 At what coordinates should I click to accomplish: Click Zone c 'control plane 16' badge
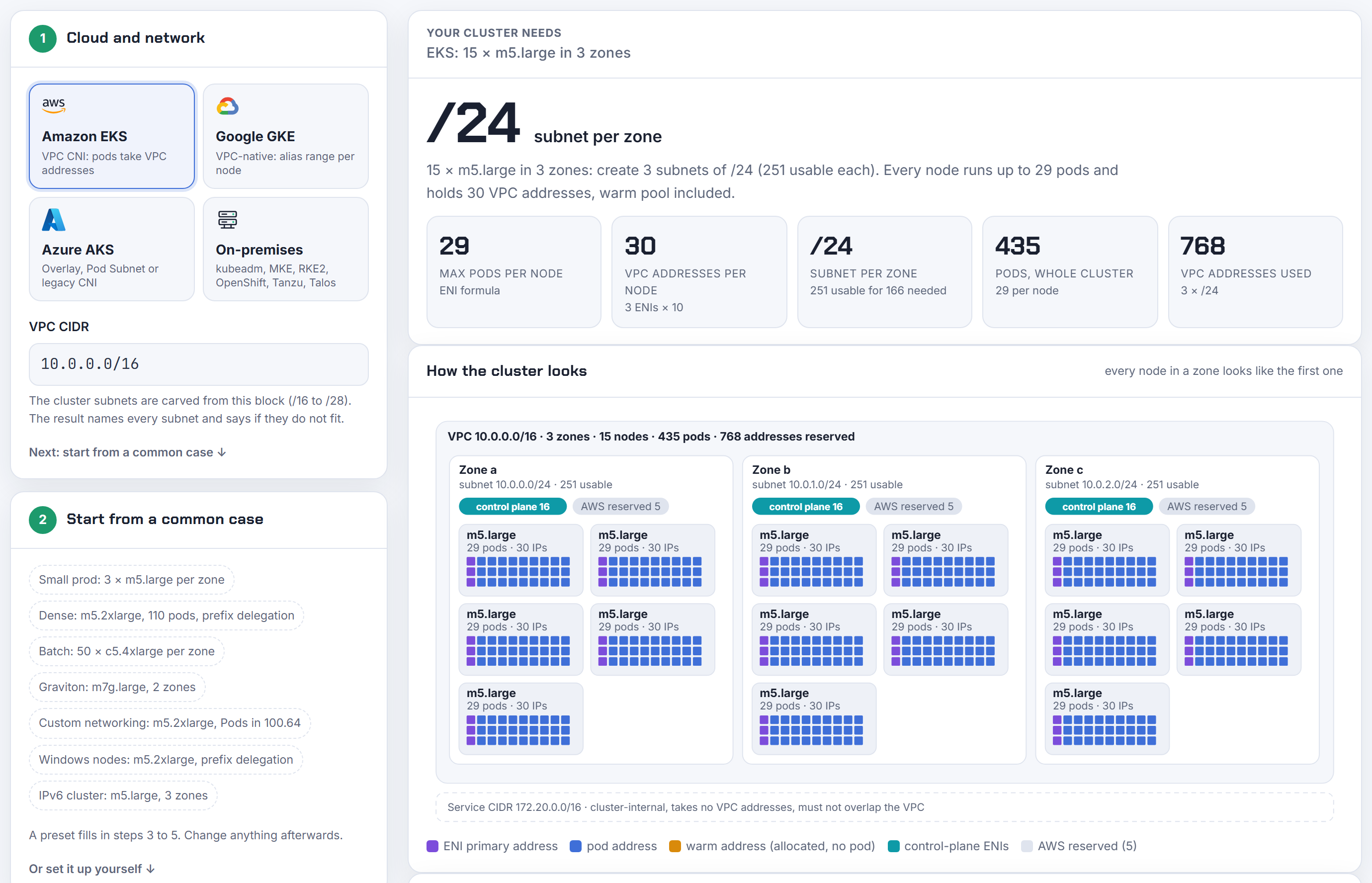1099,507
